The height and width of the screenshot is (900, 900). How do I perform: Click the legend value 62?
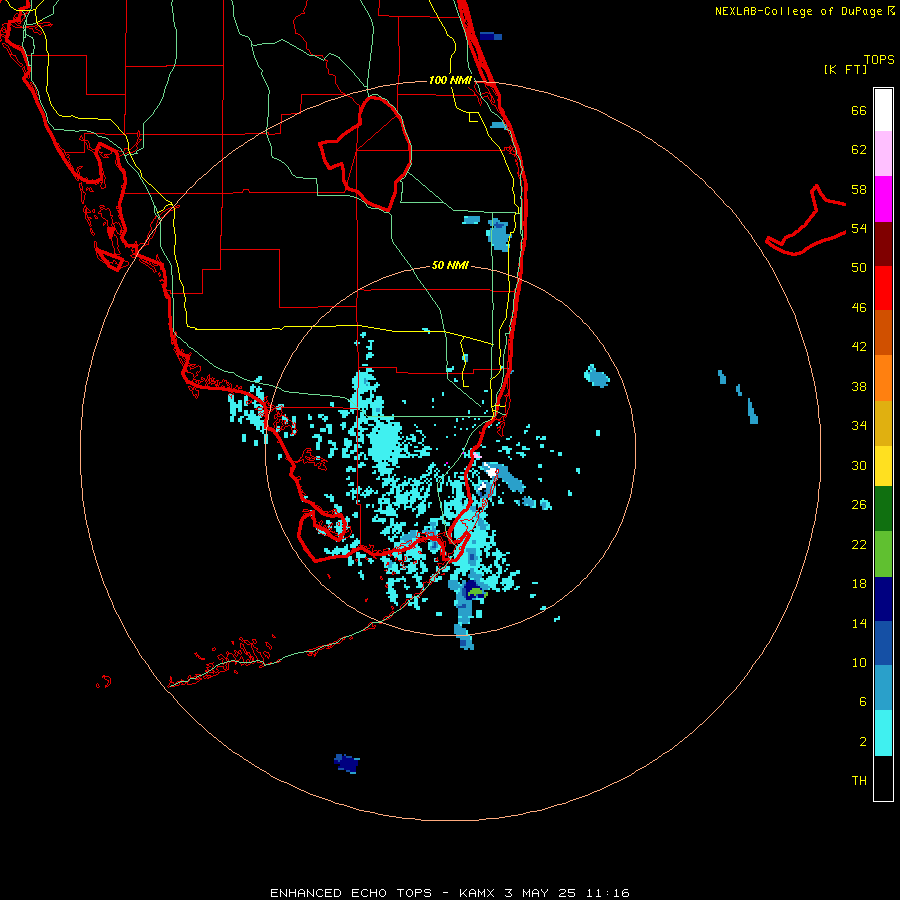859,150
